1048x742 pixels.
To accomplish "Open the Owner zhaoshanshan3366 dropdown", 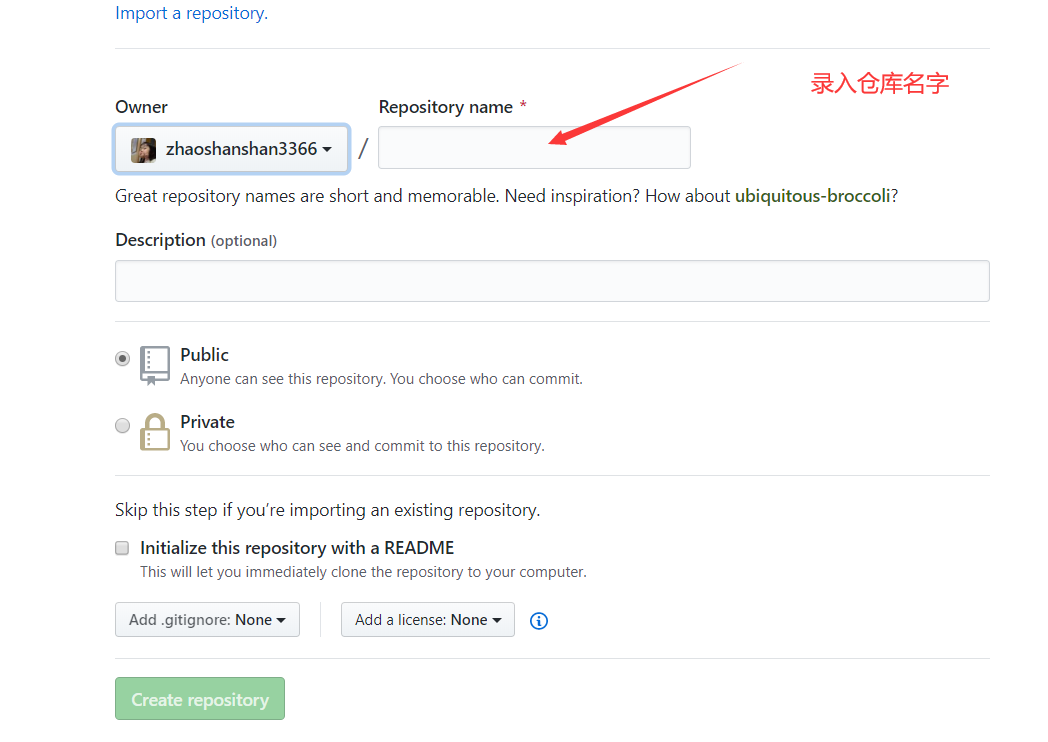I will [231, 149].
